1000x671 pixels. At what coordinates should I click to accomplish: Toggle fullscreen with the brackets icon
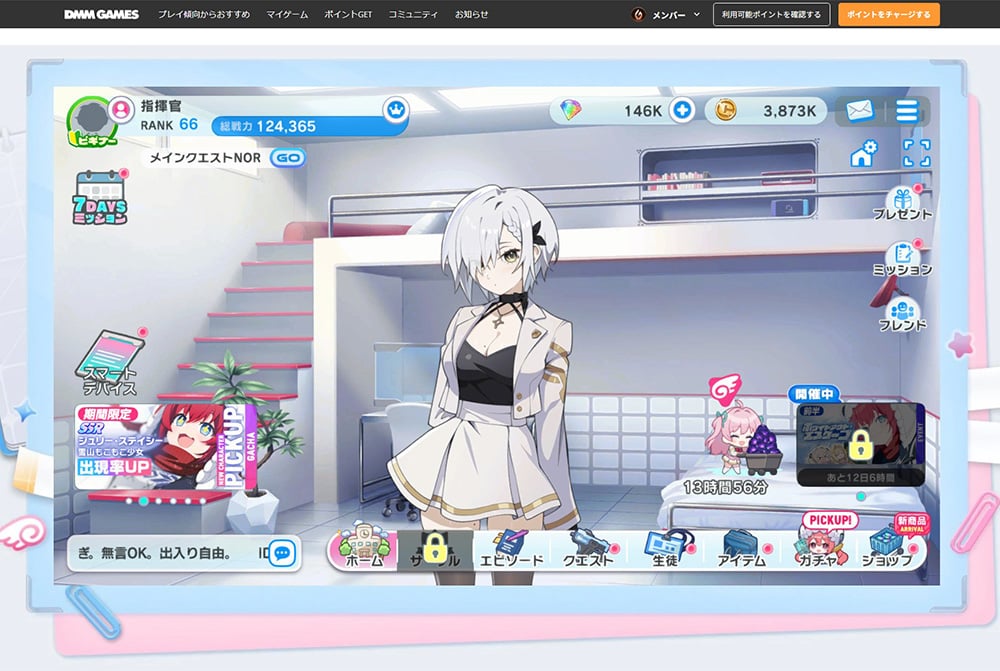[916, 153]
